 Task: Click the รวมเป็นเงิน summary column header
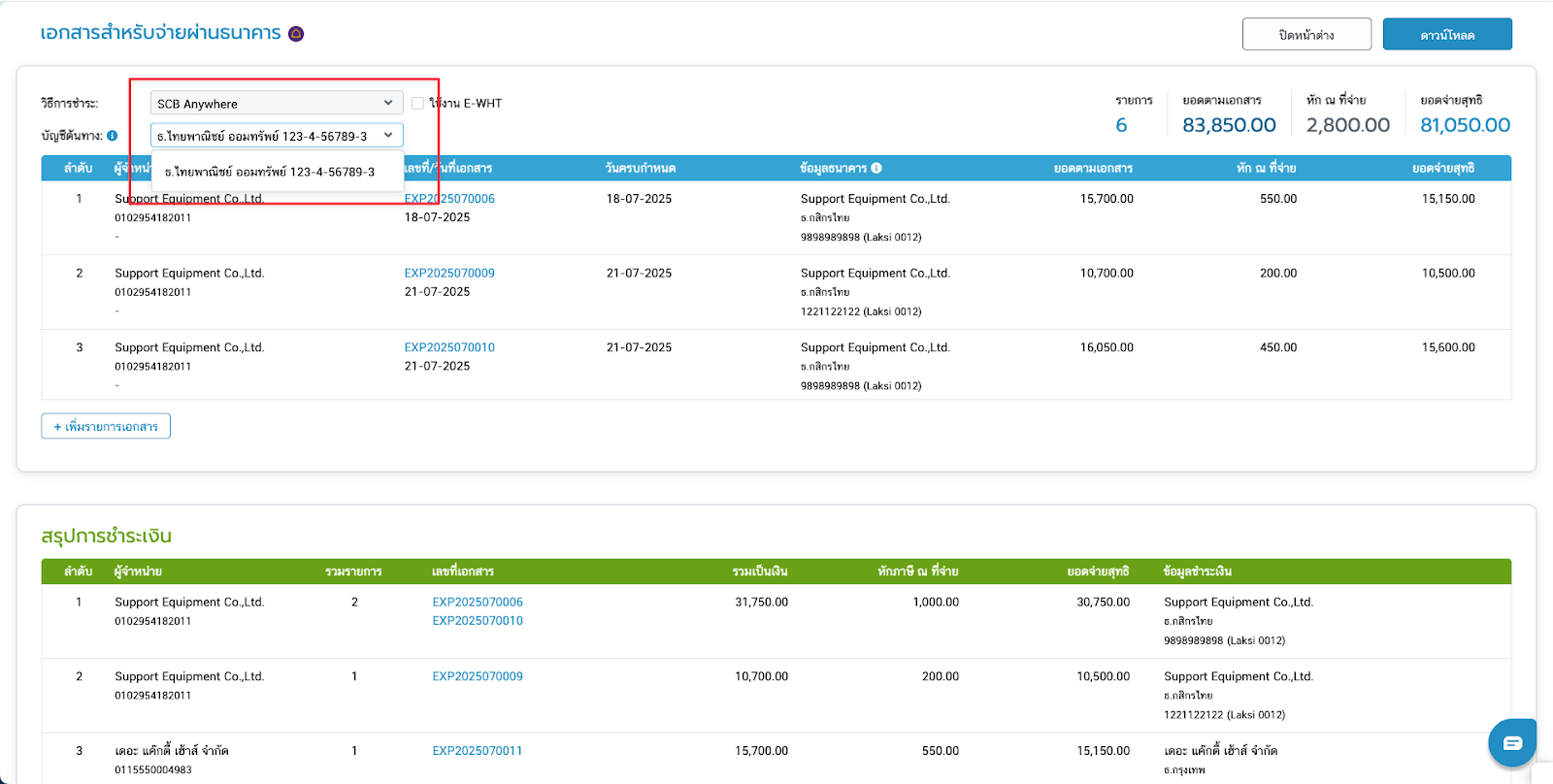tap(759, 572)
